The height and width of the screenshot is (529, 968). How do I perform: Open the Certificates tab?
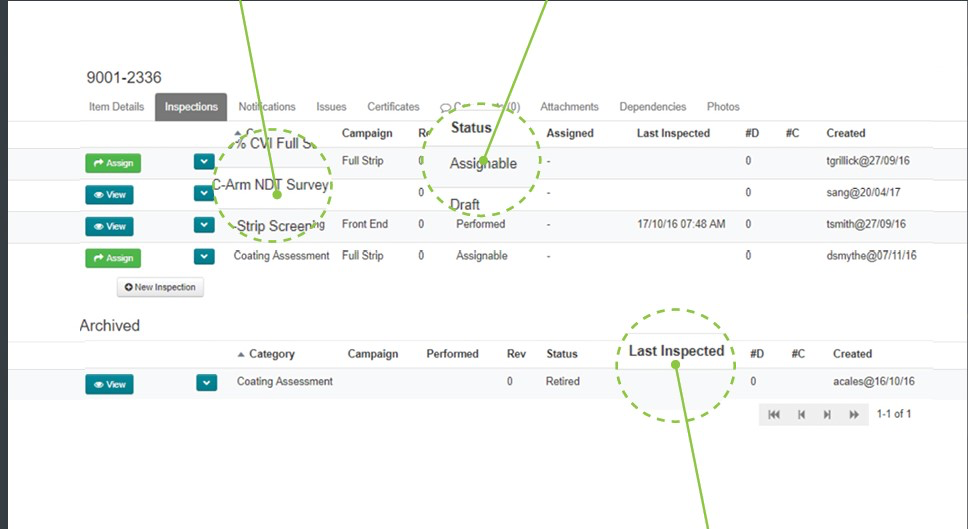tap(393, 107)
